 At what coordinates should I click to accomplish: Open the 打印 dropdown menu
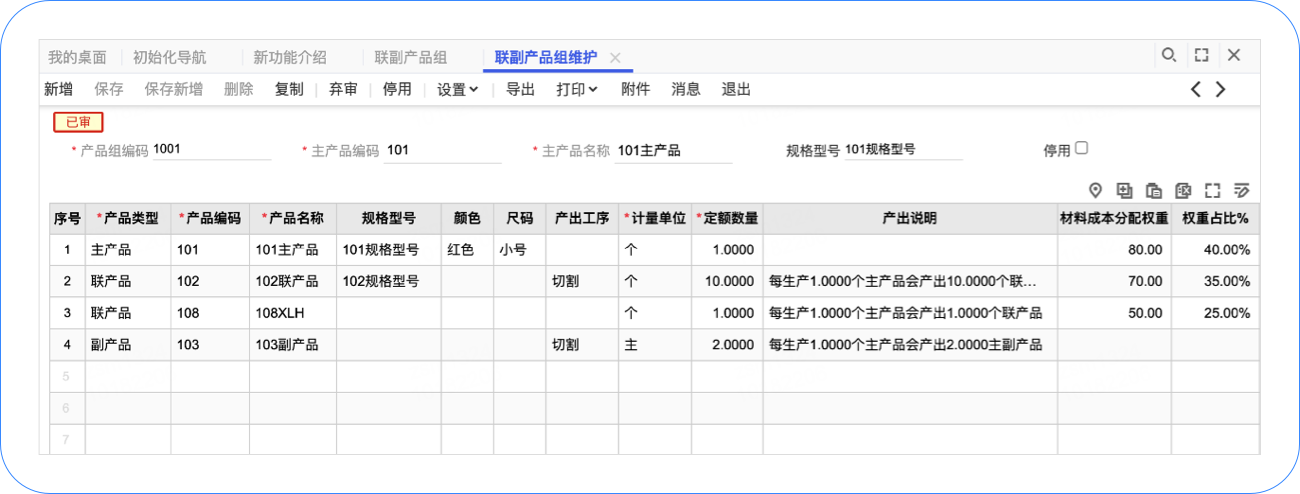(577, 89)
